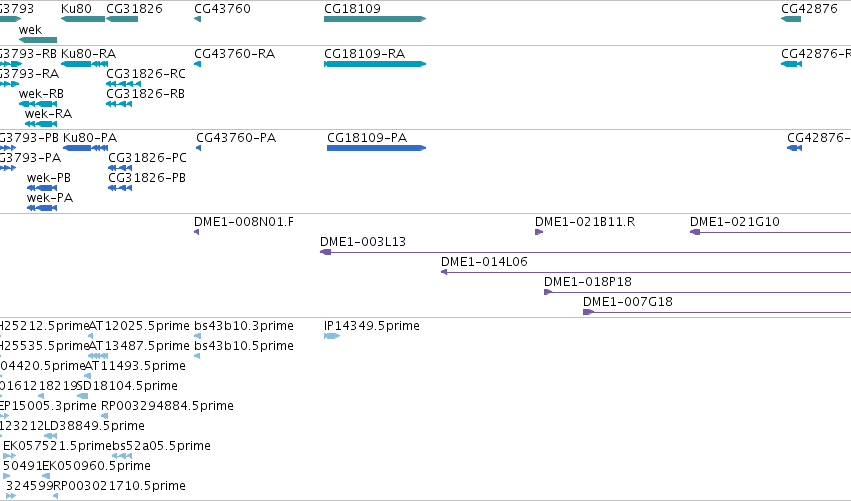Click the Ku80-PA protein label

[90, 138]
